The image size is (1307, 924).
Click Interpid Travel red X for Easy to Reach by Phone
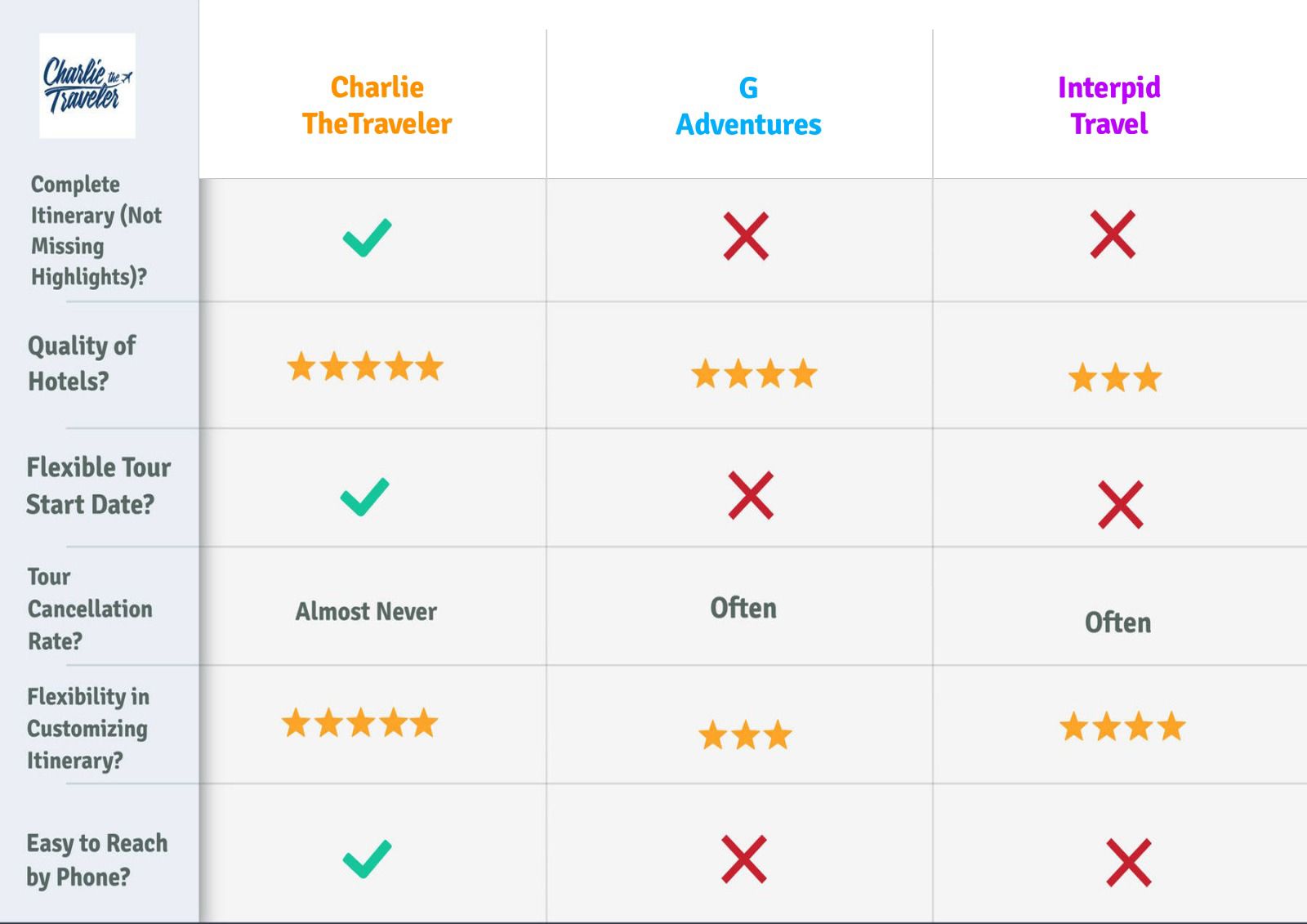(1129, 863)
